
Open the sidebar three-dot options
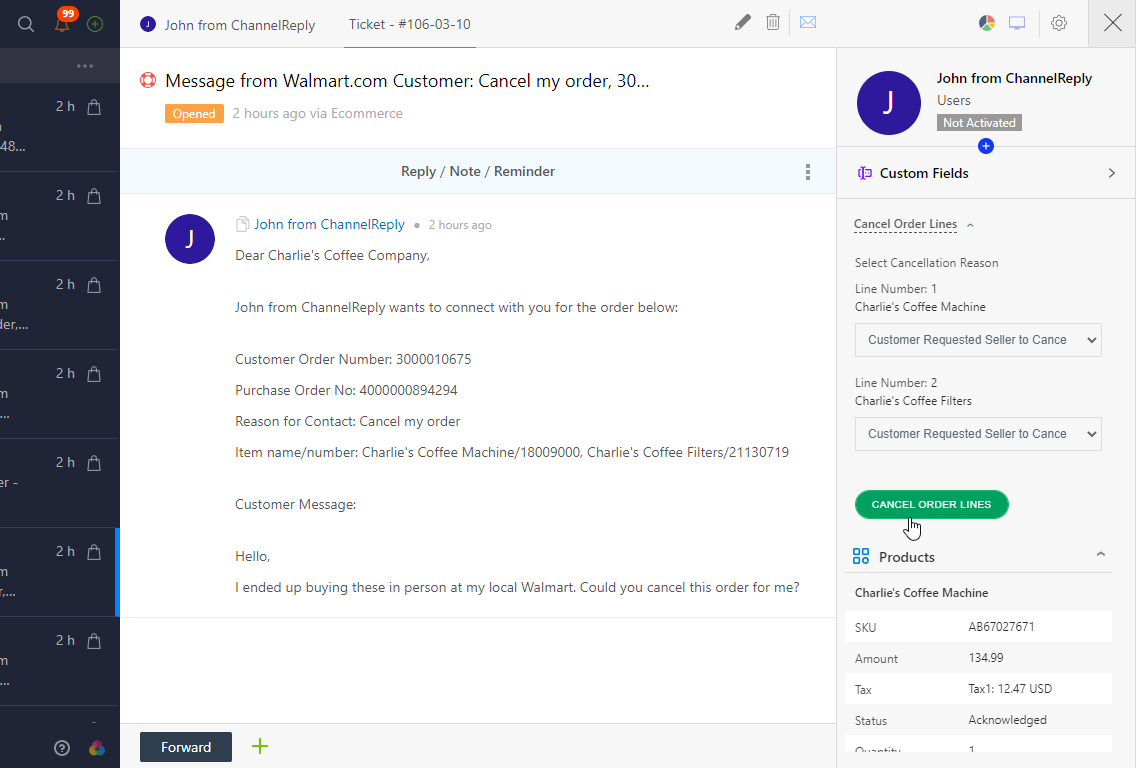[85, 66]
